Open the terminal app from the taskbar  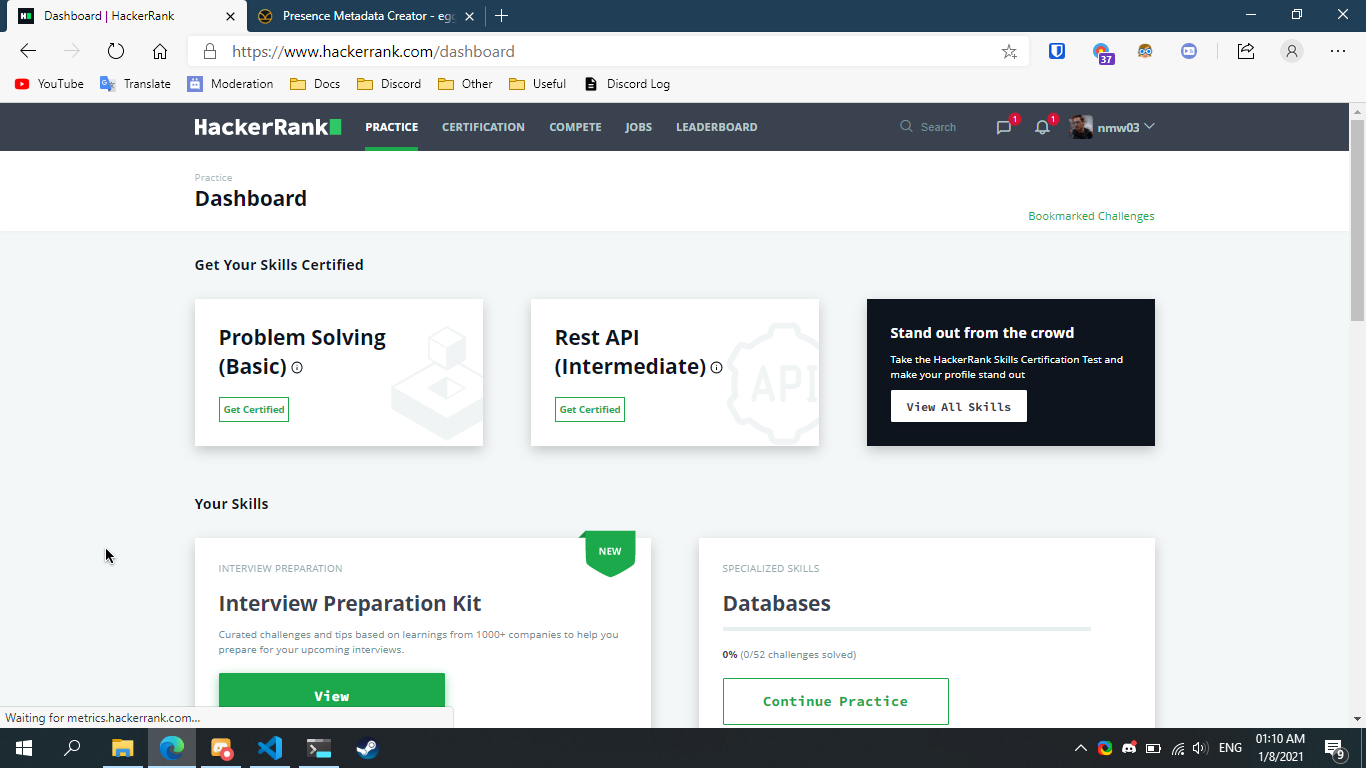pos(319,748)
